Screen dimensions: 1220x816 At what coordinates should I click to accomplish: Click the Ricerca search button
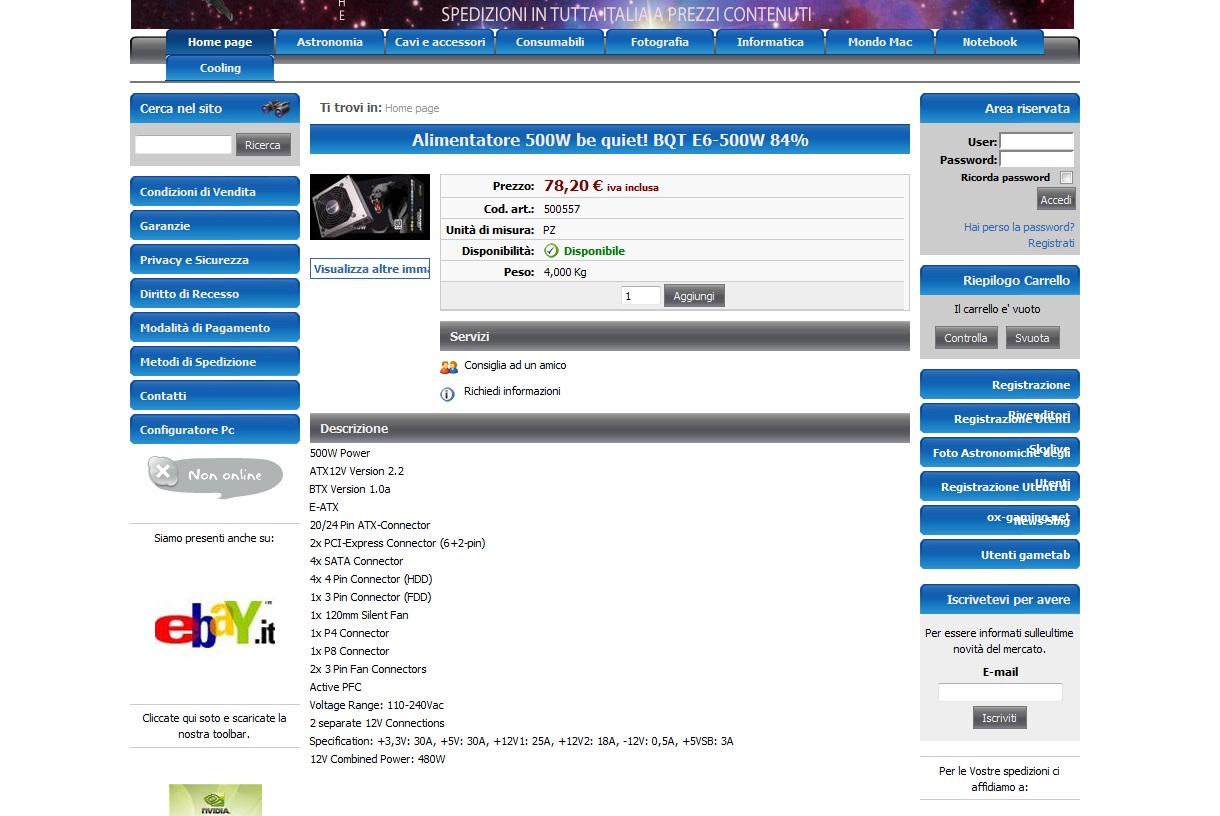pos(263,145)
